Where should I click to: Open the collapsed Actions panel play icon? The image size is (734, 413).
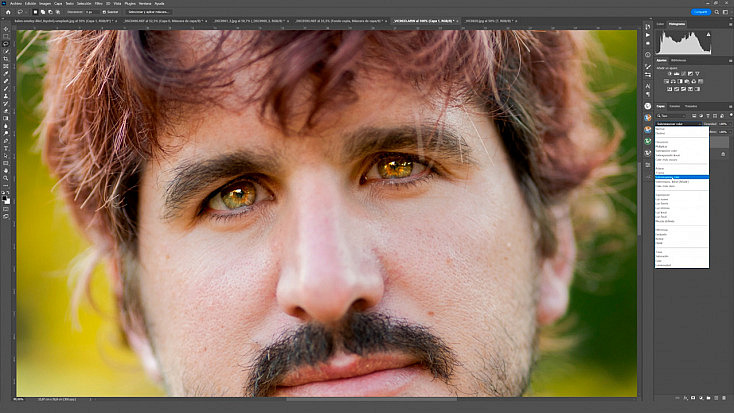click(x=648, y=35)
